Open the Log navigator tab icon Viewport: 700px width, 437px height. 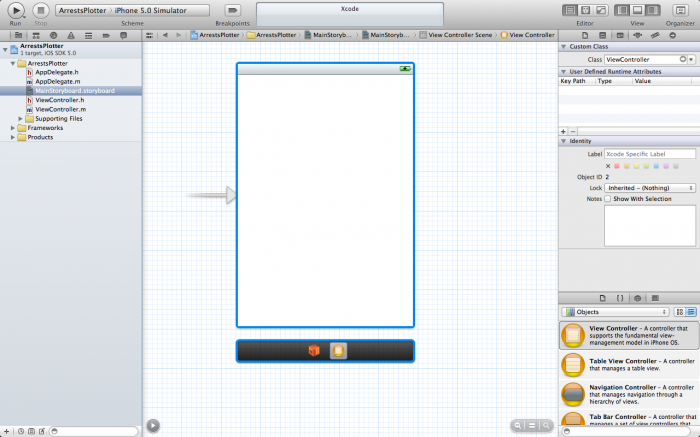pos(124,35)
